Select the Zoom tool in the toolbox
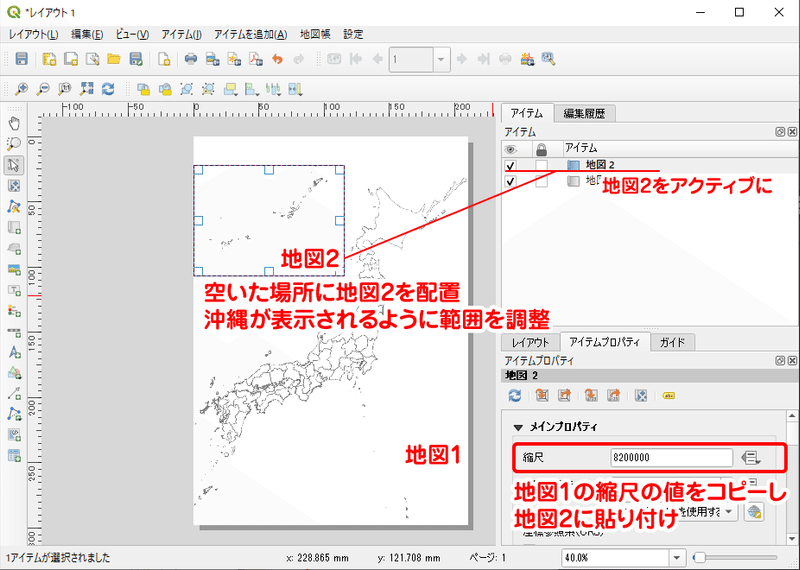Viewport: 800px width, 570px height. point(14,144)
